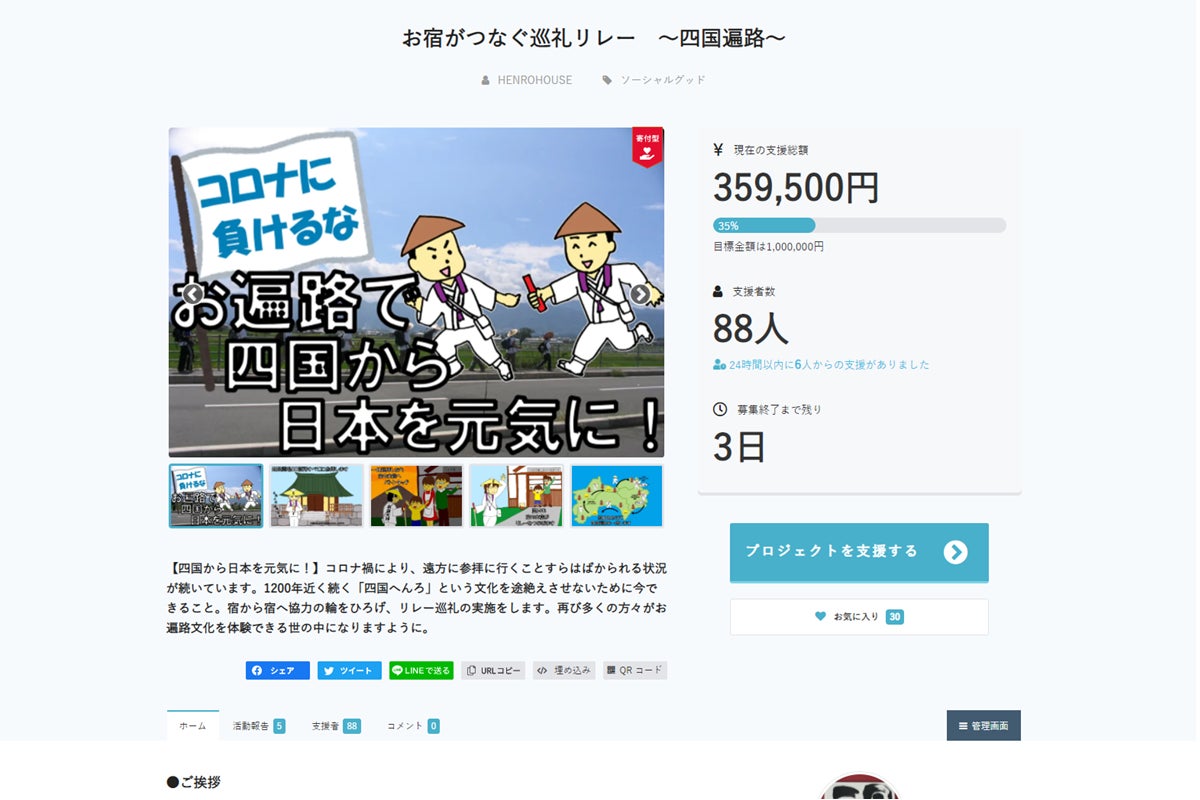Open the HENROHOUSE owner profile link
The height and width of the screenshot is (800, 1200).
coord(534,80)
